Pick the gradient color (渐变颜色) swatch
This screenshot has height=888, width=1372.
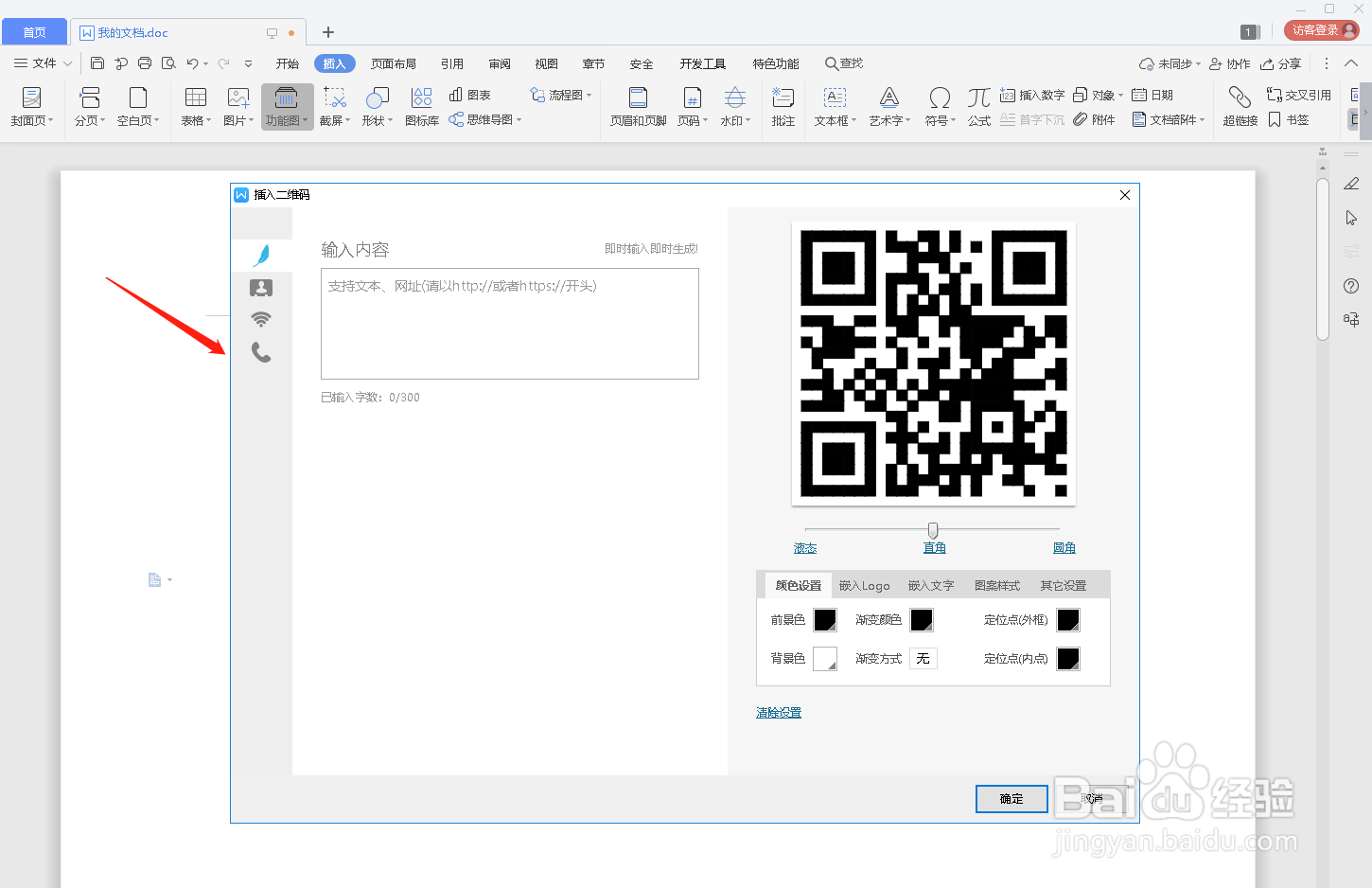click(x=922, y=620)
